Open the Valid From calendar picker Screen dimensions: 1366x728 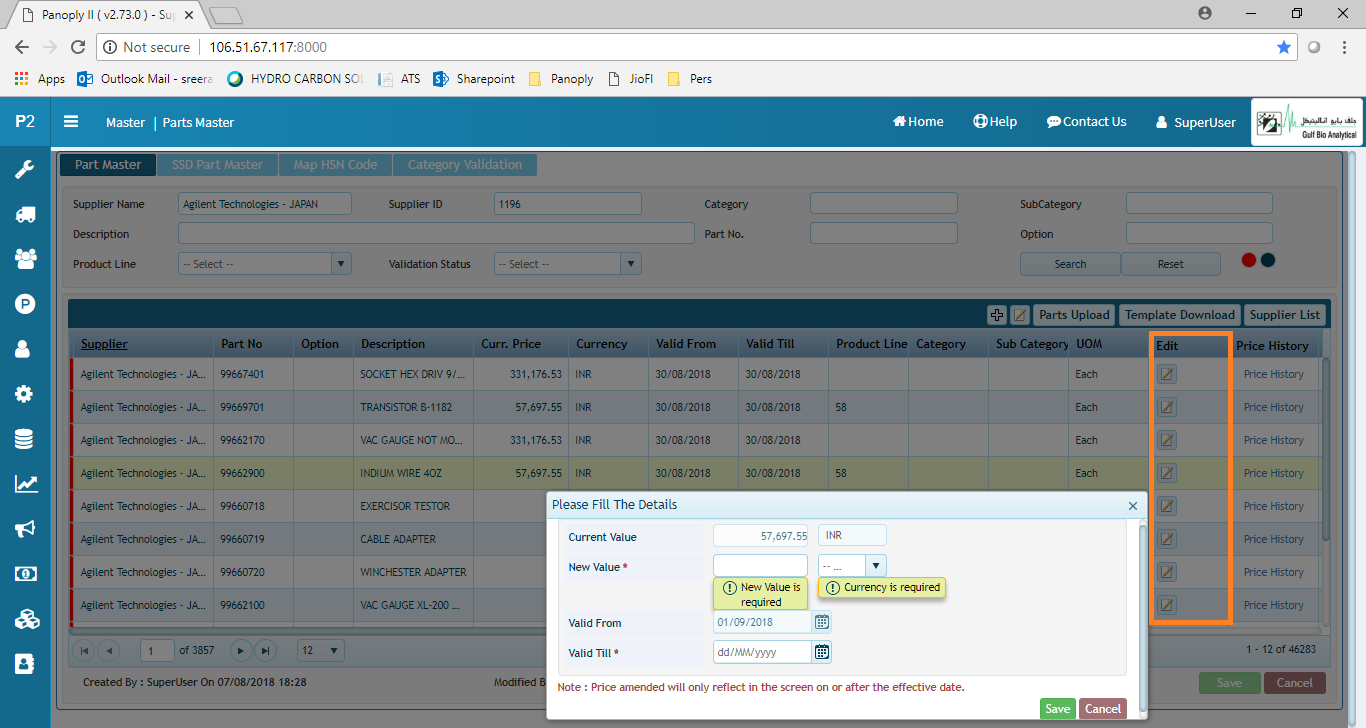click(822, 622)
